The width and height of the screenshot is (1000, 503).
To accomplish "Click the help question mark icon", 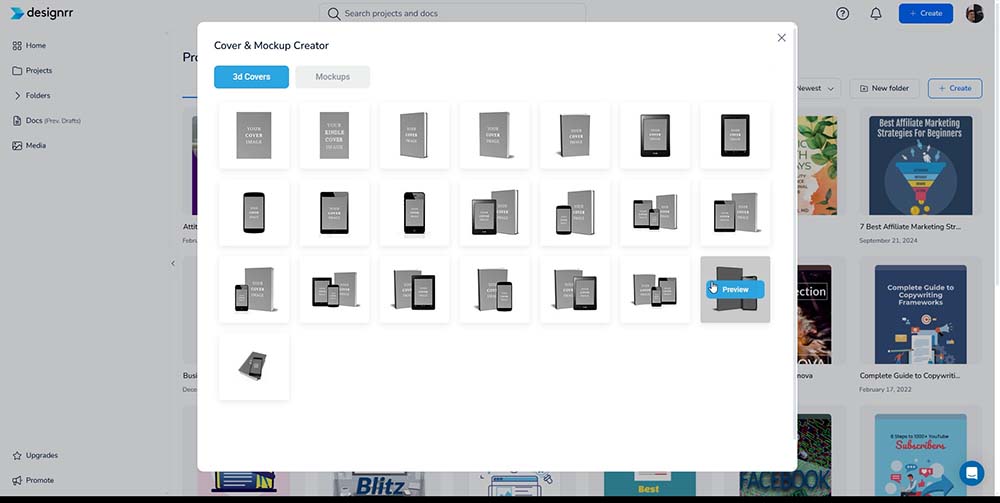I will [842, 13].
